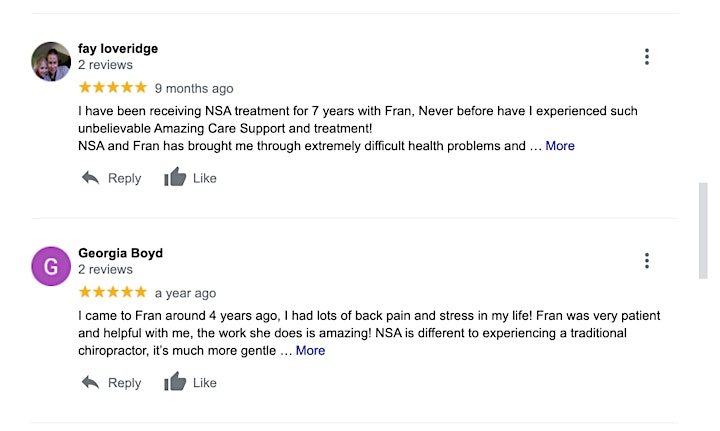Click reply arrow icon under fay loveridge's review
720x431 pixels.
click(90, 178)
